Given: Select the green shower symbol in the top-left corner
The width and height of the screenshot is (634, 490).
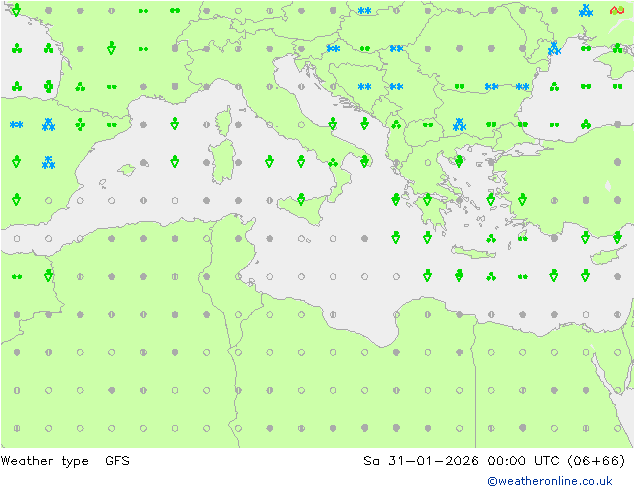Looking at the screenshot, I should click(x=16, y=10).
